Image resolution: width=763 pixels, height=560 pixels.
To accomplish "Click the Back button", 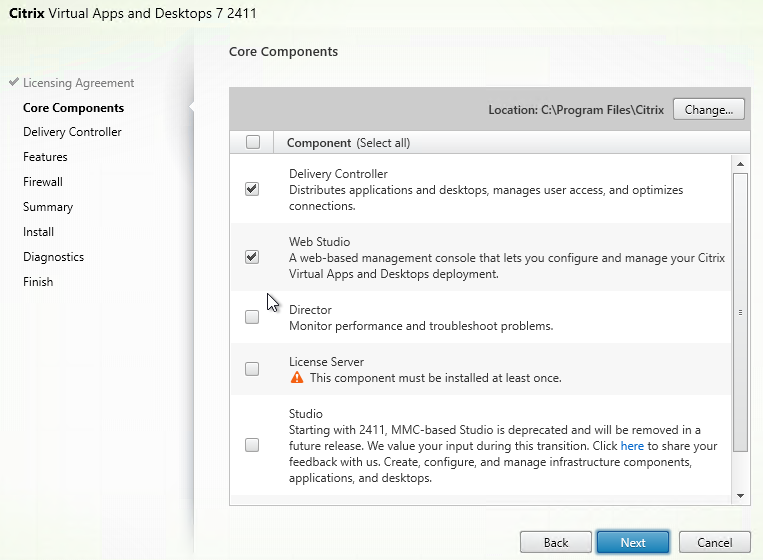I will [556, 542].
